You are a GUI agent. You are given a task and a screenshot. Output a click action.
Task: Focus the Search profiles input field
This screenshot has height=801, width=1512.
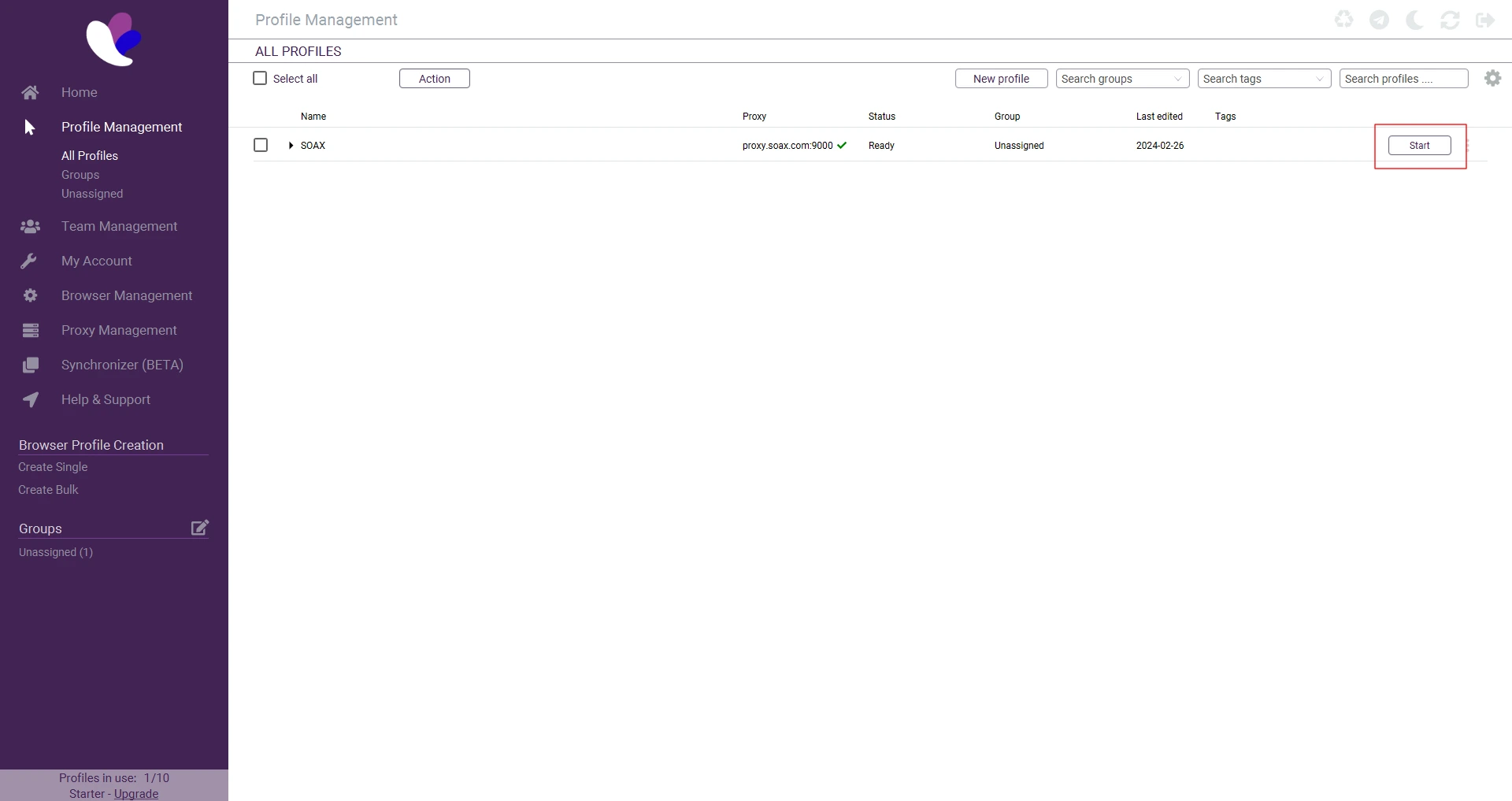[x=1403, y=79]
